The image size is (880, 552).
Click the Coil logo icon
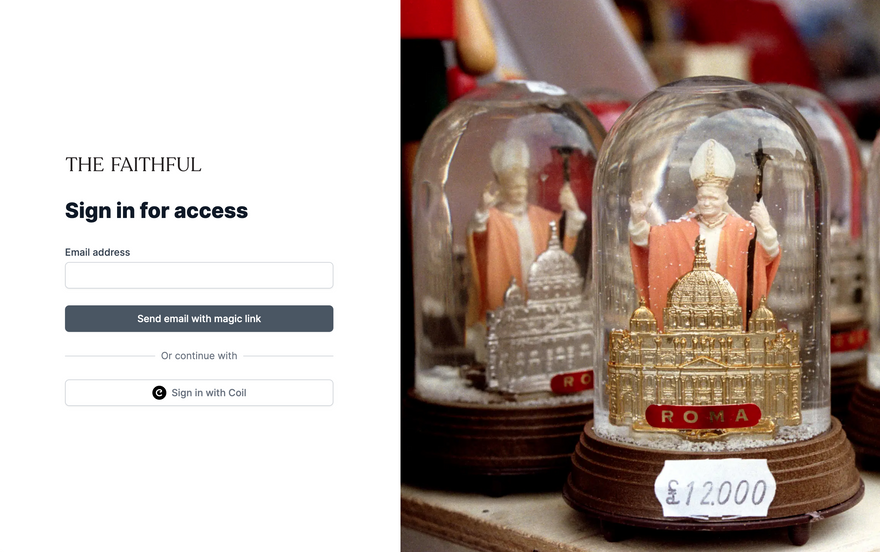pyautogui.click(x=159, y=393)
